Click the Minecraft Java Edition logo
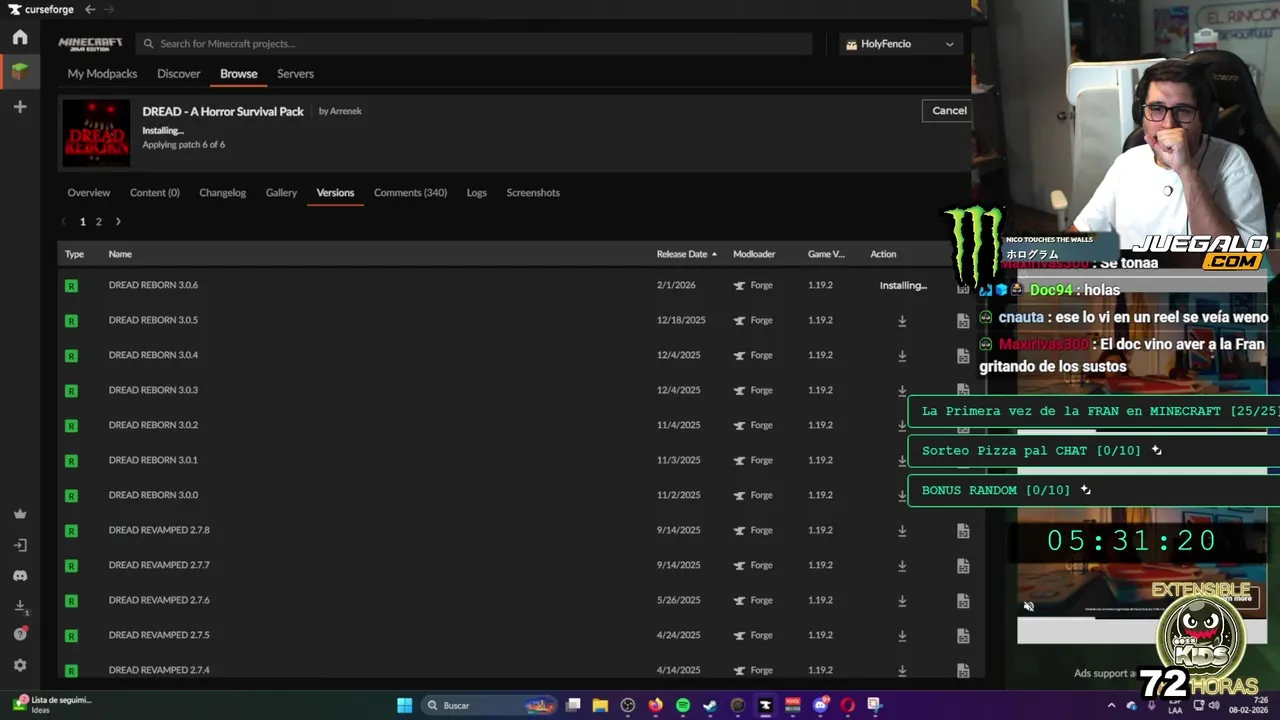This screenshot has height=720, width=1280. pos(90,44)
